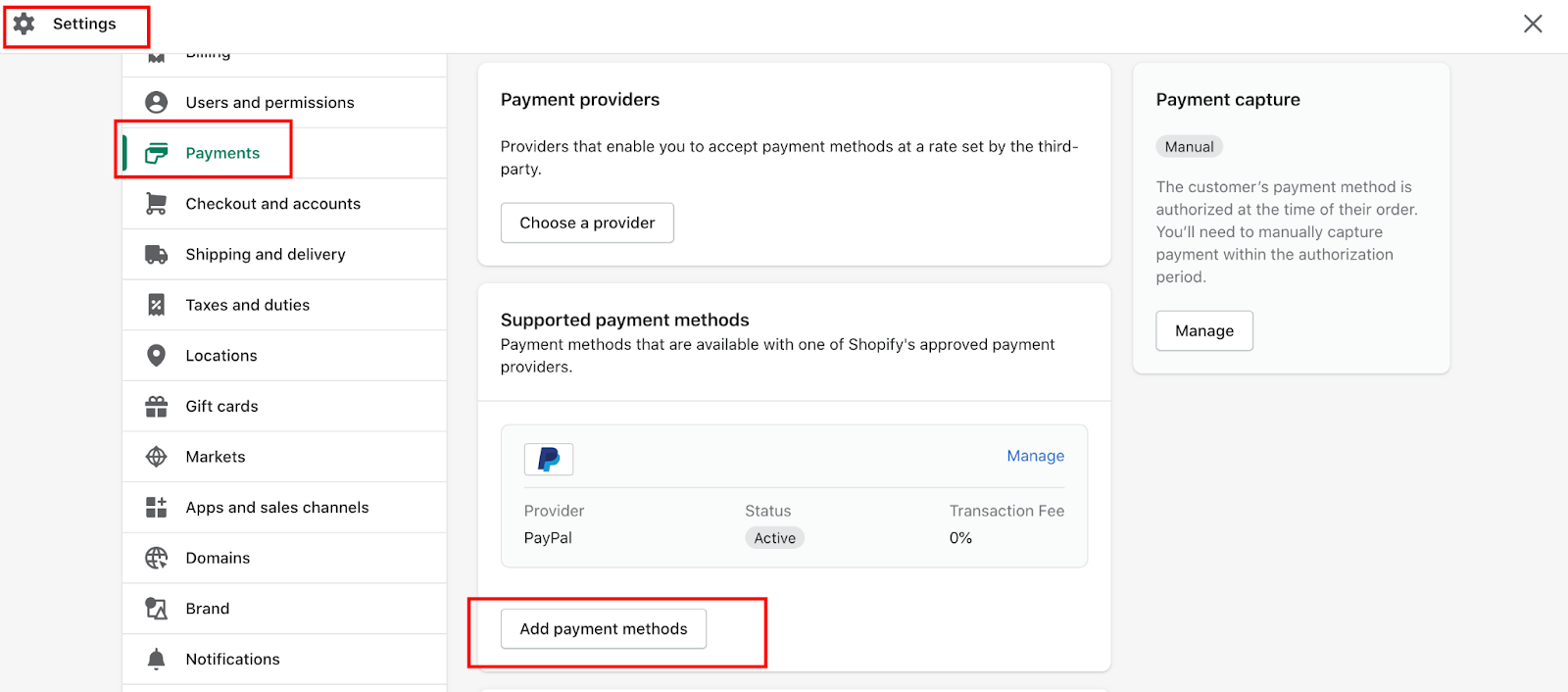Screen dimensions: 1568x692
Task: Click the Payments card icon
Action: [x=156, y=153]
